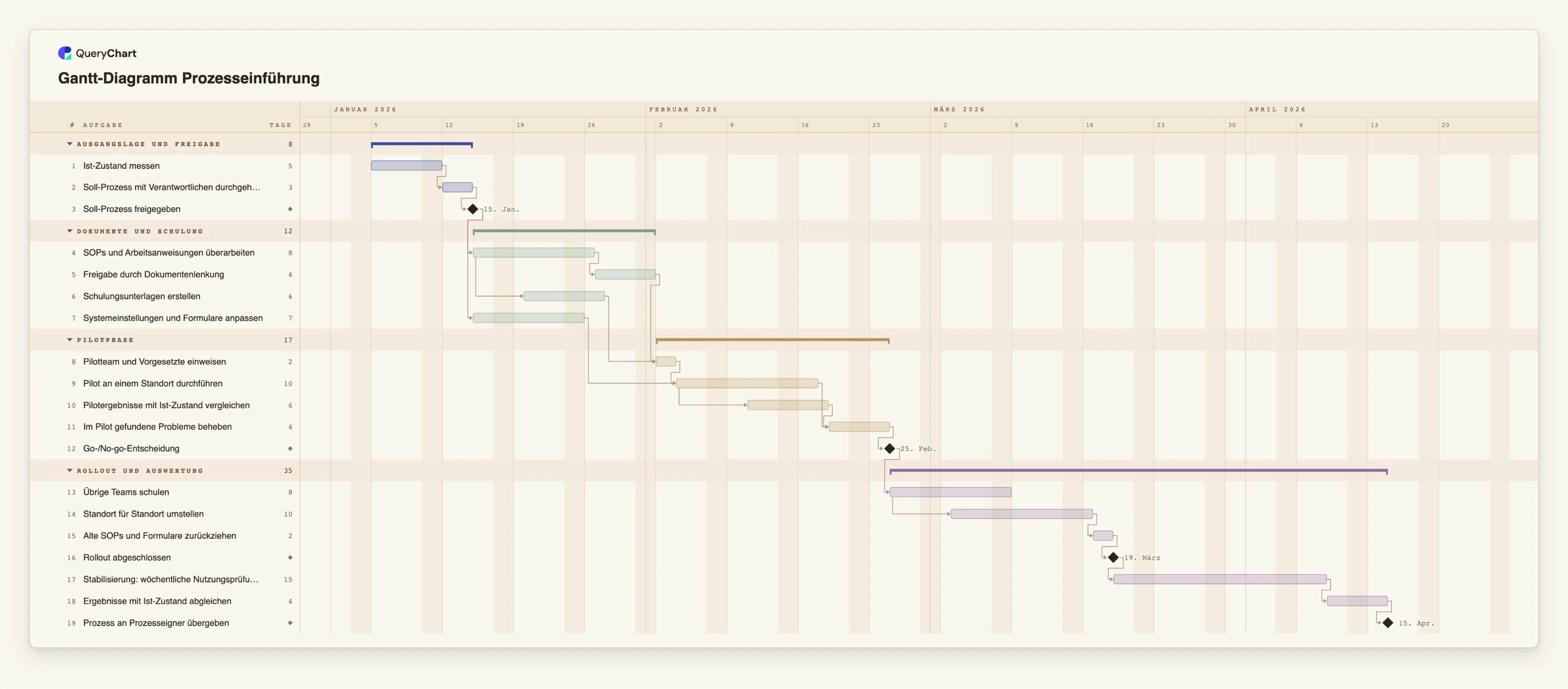Viewport: 1568px width, 689px height.
Task: Collapse the Pilotphase group
Action: tap(69, 340)
